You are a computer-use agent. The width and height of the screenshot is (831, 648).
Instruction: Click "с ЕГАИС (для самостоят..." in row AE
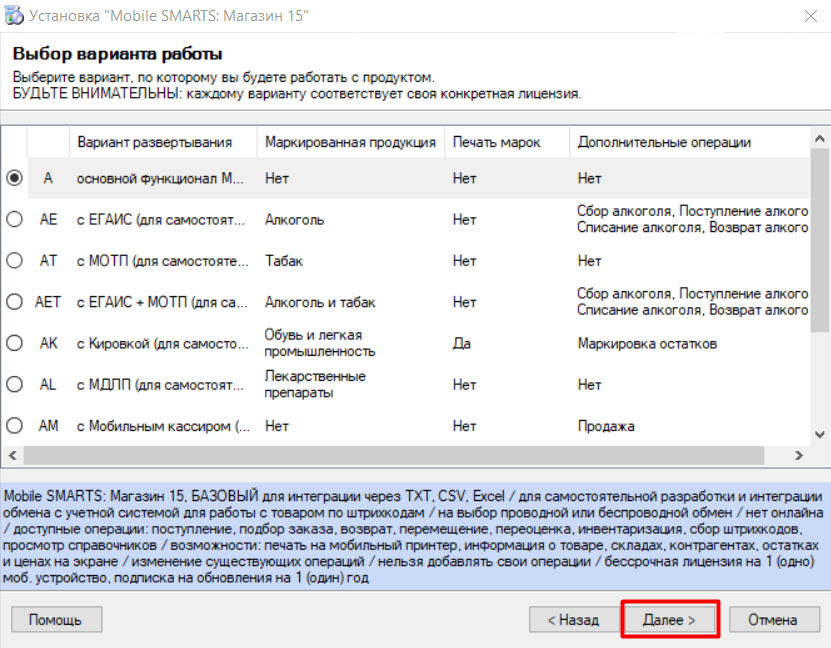[x=161, y=220]
